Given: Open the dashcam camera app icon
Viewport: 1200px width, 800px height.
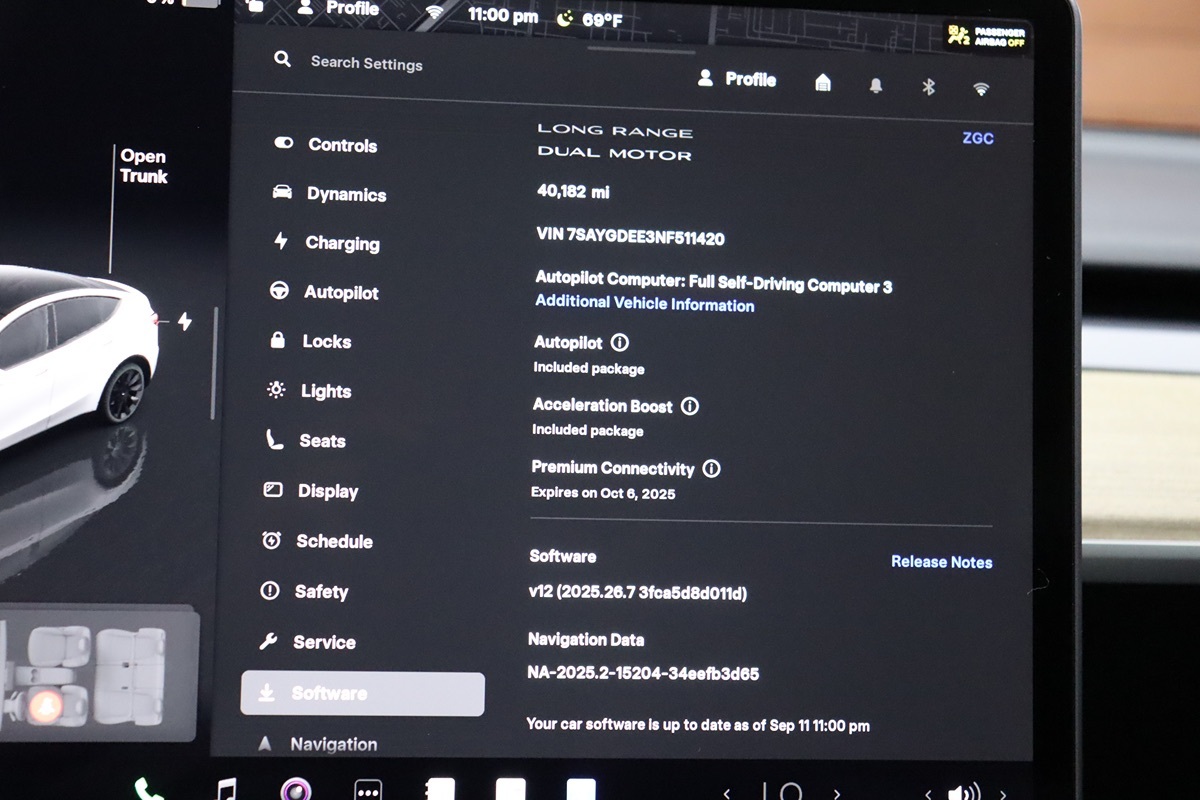Looking at the screenshot, I should (x=296, y=790).
